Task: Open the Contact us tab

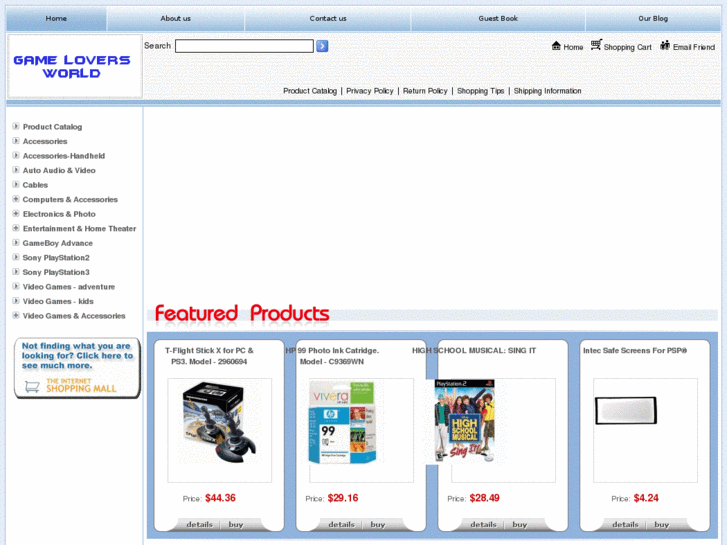Action: [328, 19]
